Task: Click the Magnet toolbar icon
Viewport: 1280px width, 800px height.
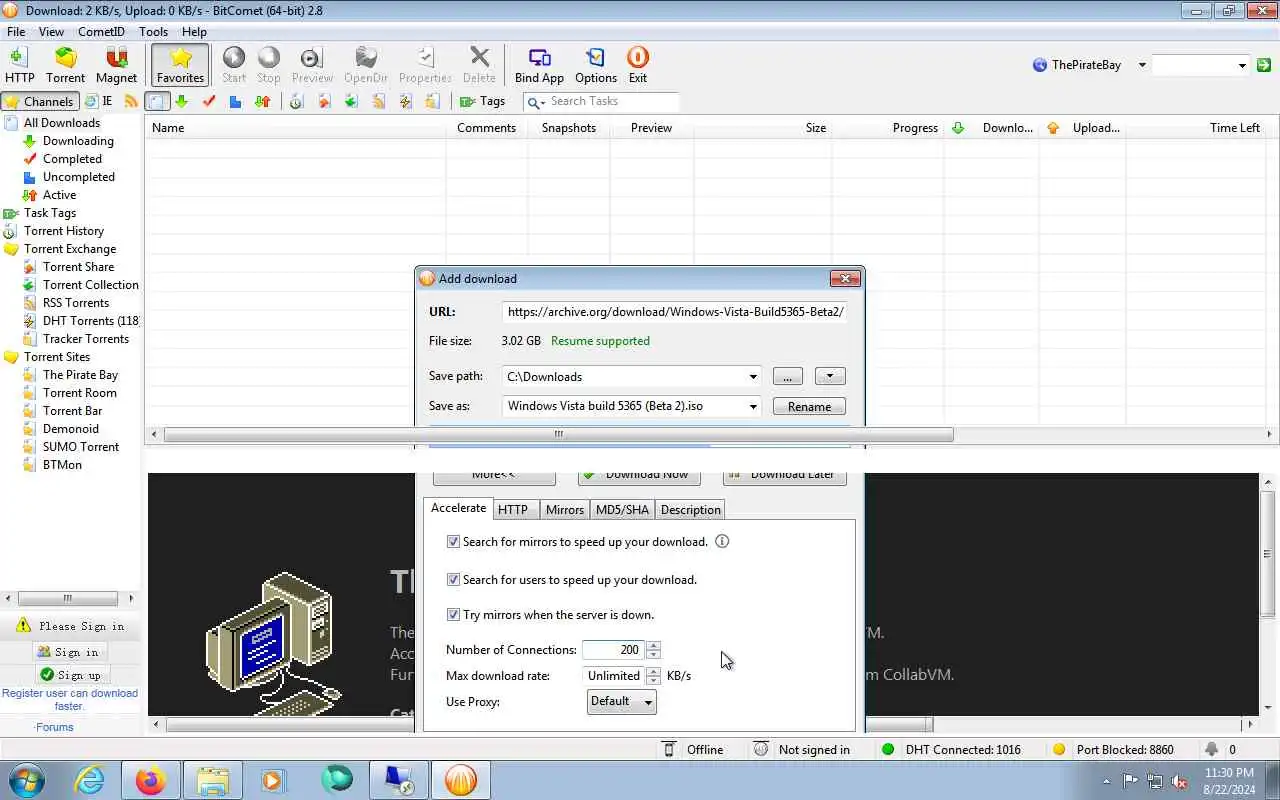Action: 116,65
